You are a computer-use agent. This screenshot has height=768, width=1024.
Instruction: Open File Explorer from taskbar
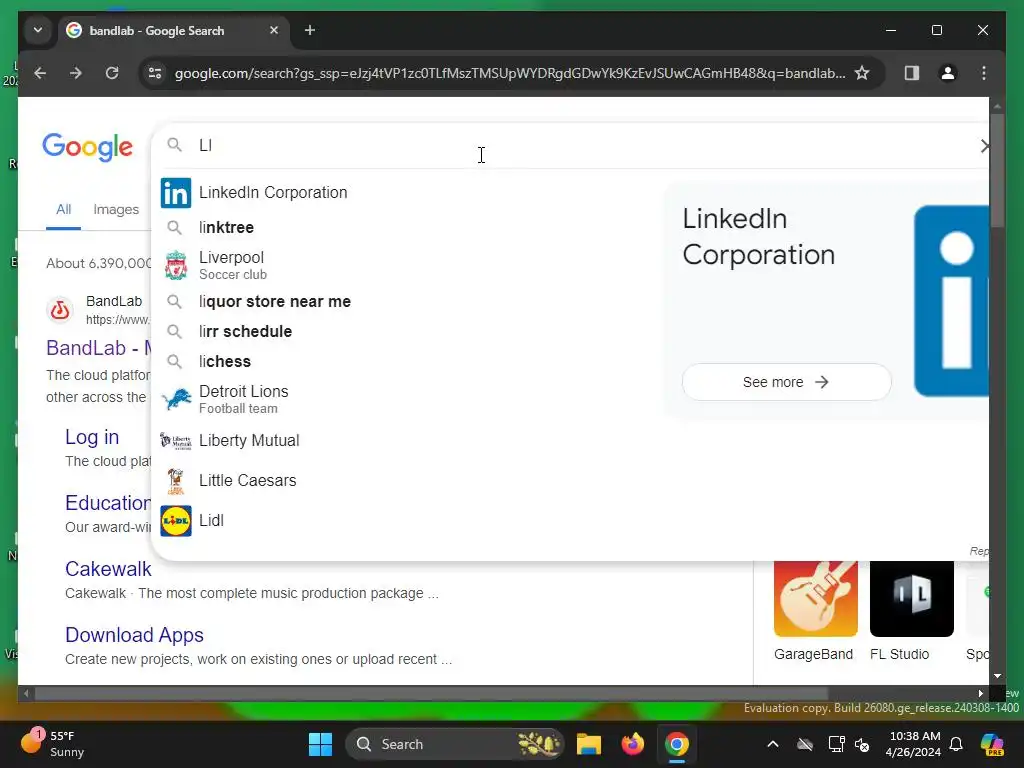(588, 744)
